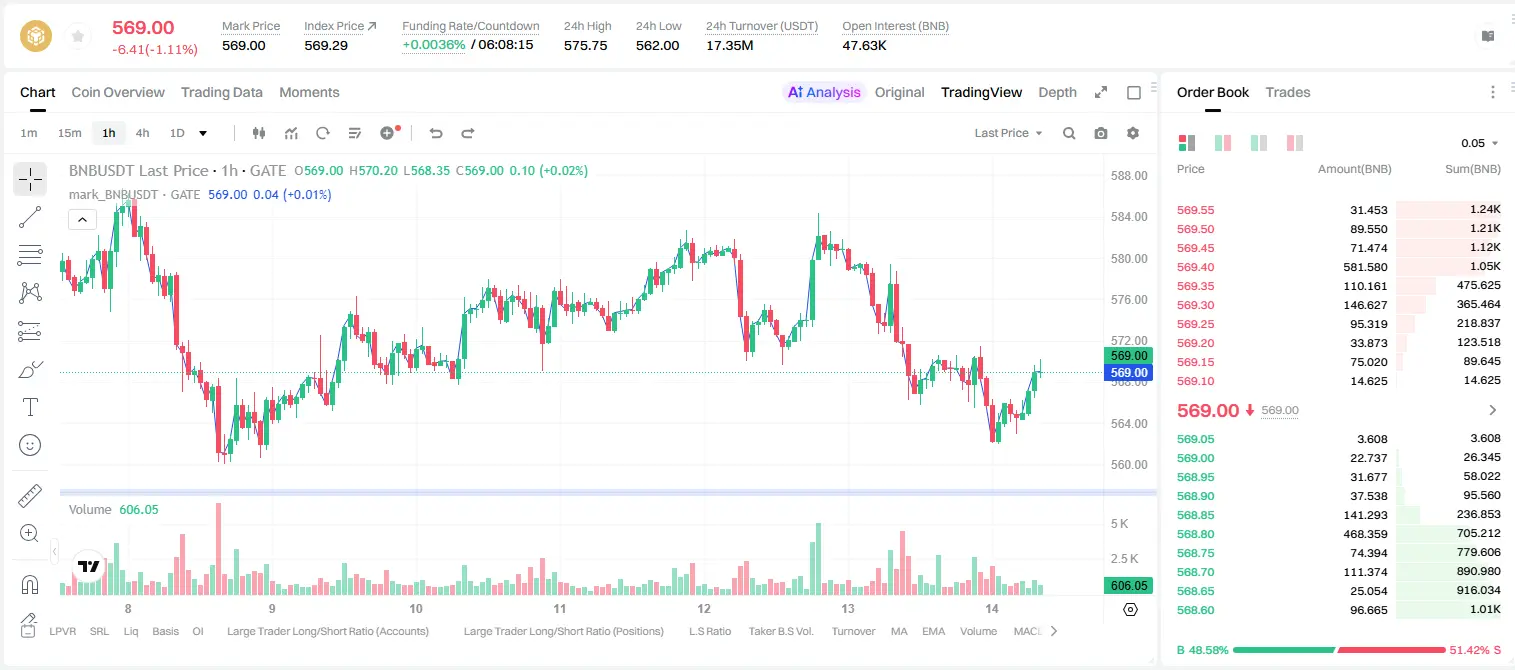Open the indicators chart icon
The image size is (1515, 670).
click(x=291, y=133)
